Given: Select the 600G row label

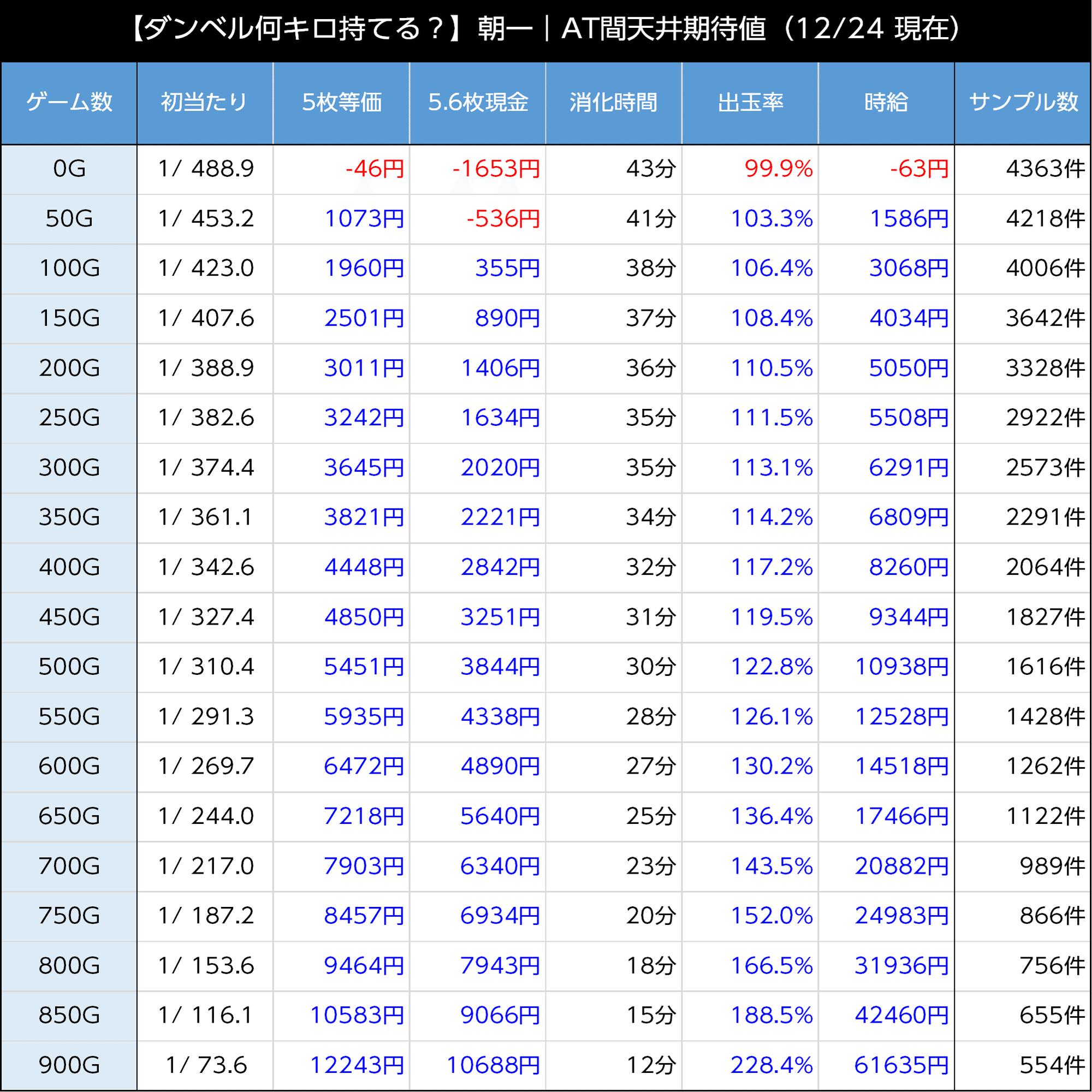Looking at the screenshot, I should 69,767.
